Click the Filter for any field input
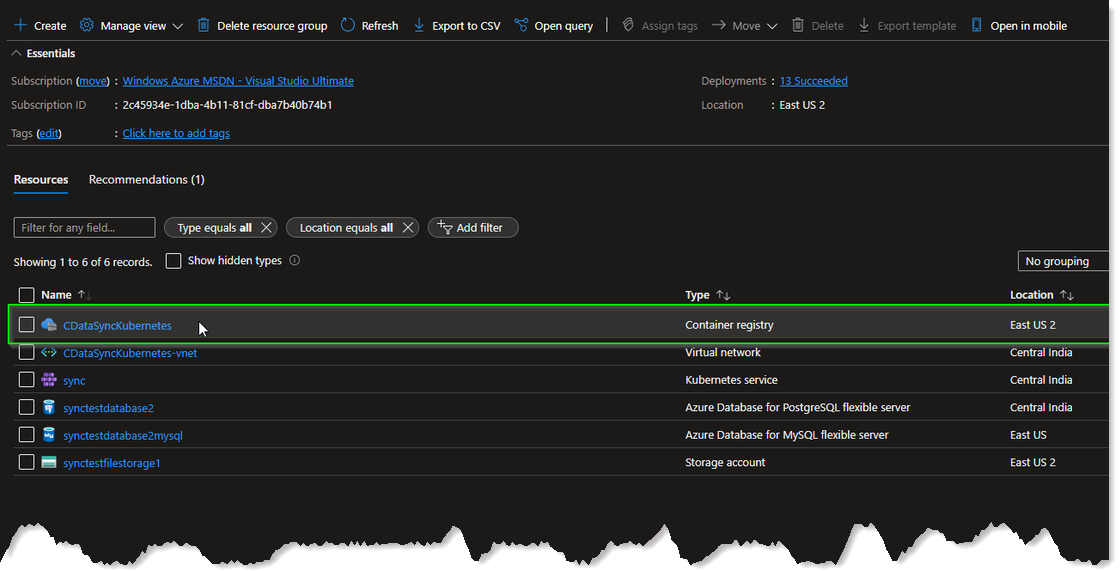Viewport: 1120px width, 571px height. [84, 228]
